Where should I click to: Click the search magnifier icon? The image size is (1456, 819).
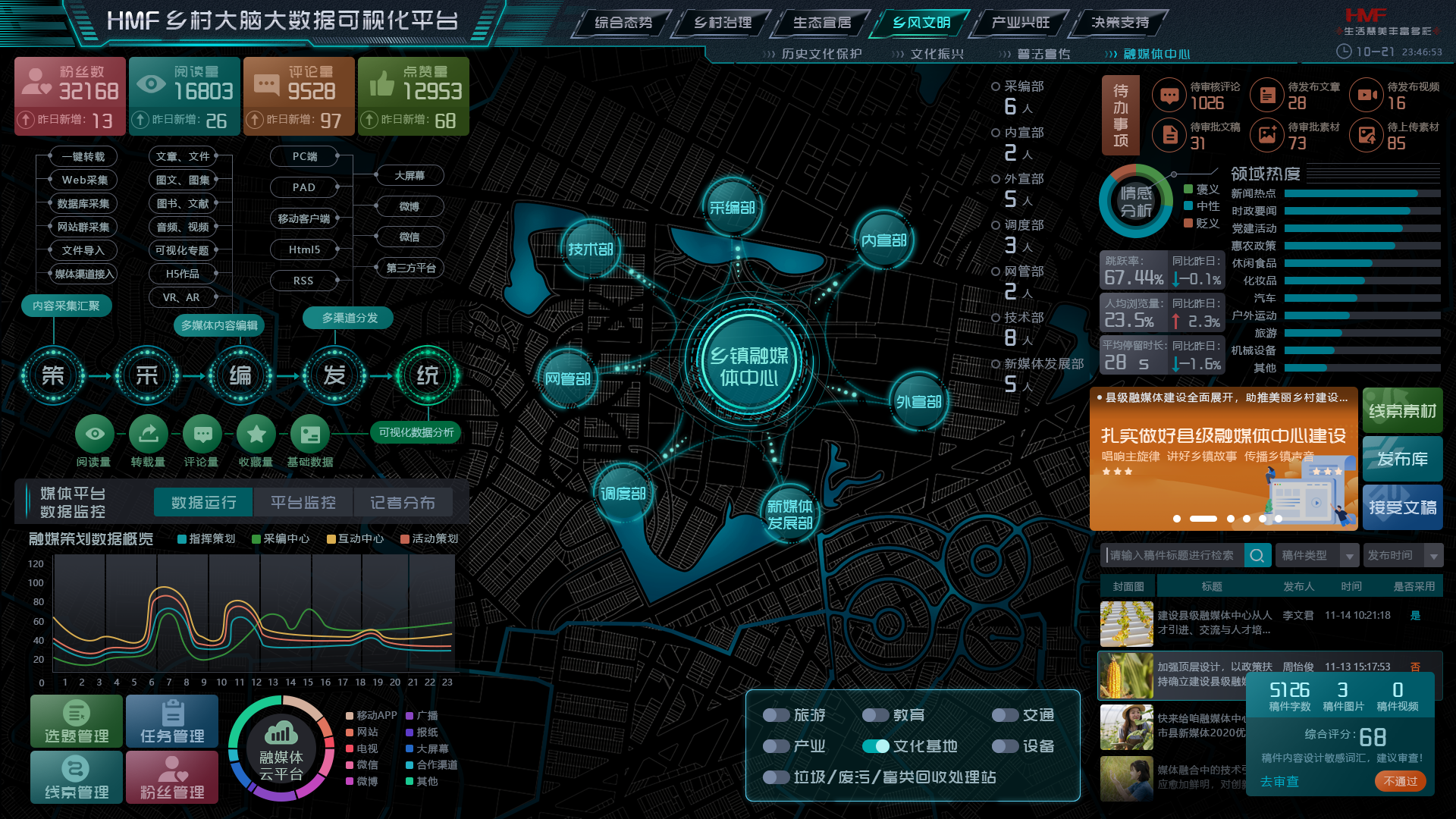tap(1257, 556)
